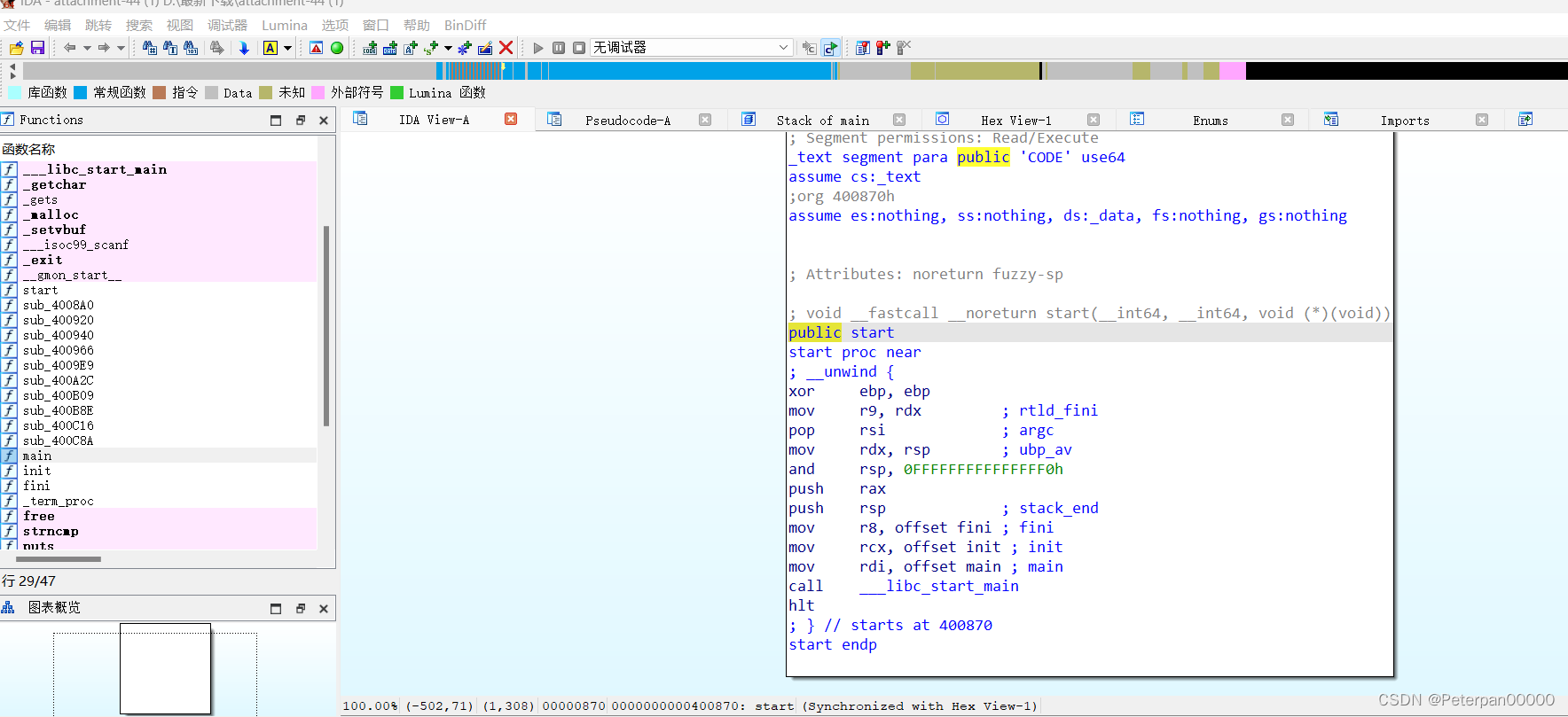Switch to the Enums tab
The image size is (1568, 717).
[1211, 121]
